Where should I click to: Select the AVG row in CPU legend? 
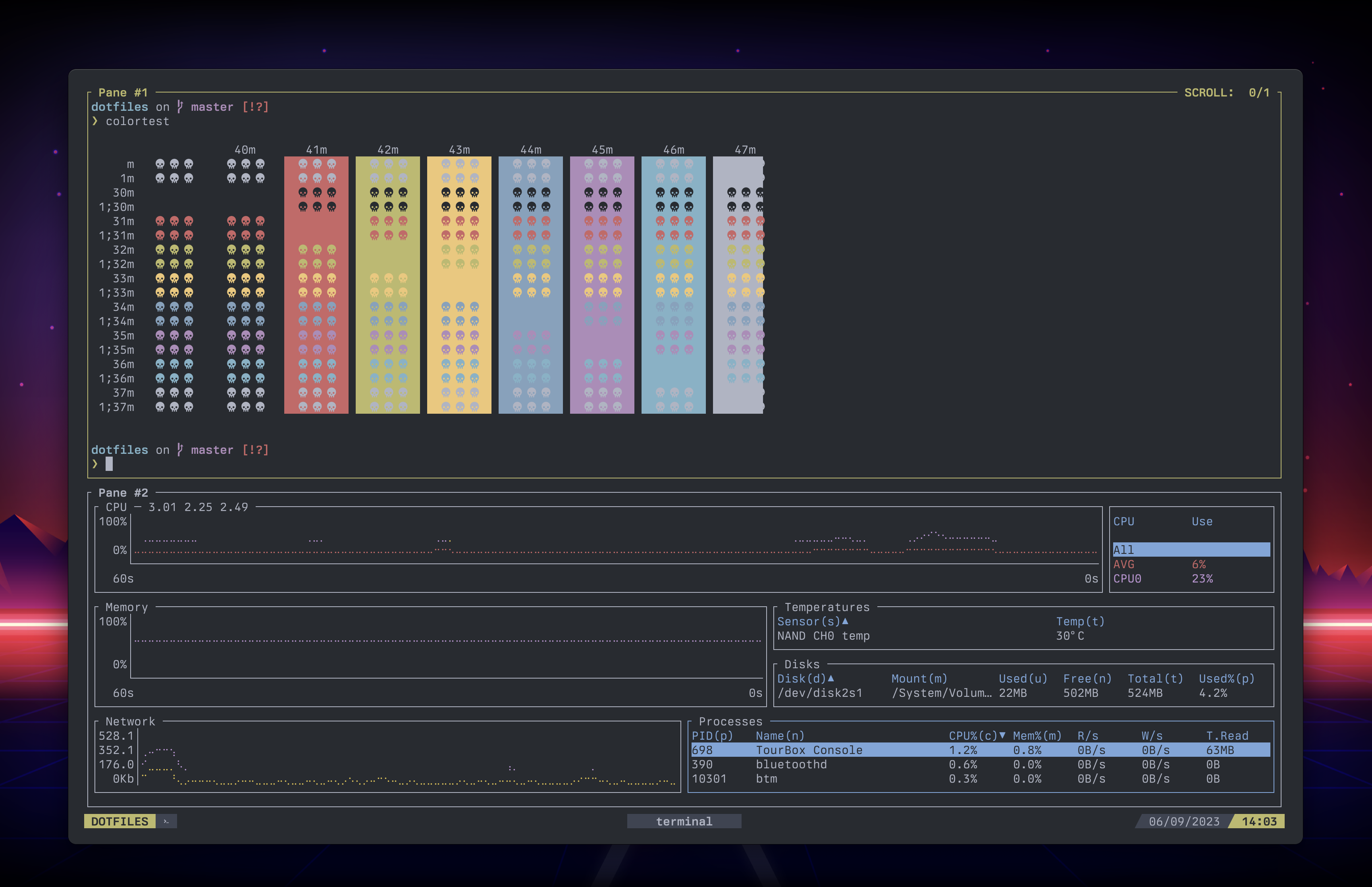[x=1191, y=564]
